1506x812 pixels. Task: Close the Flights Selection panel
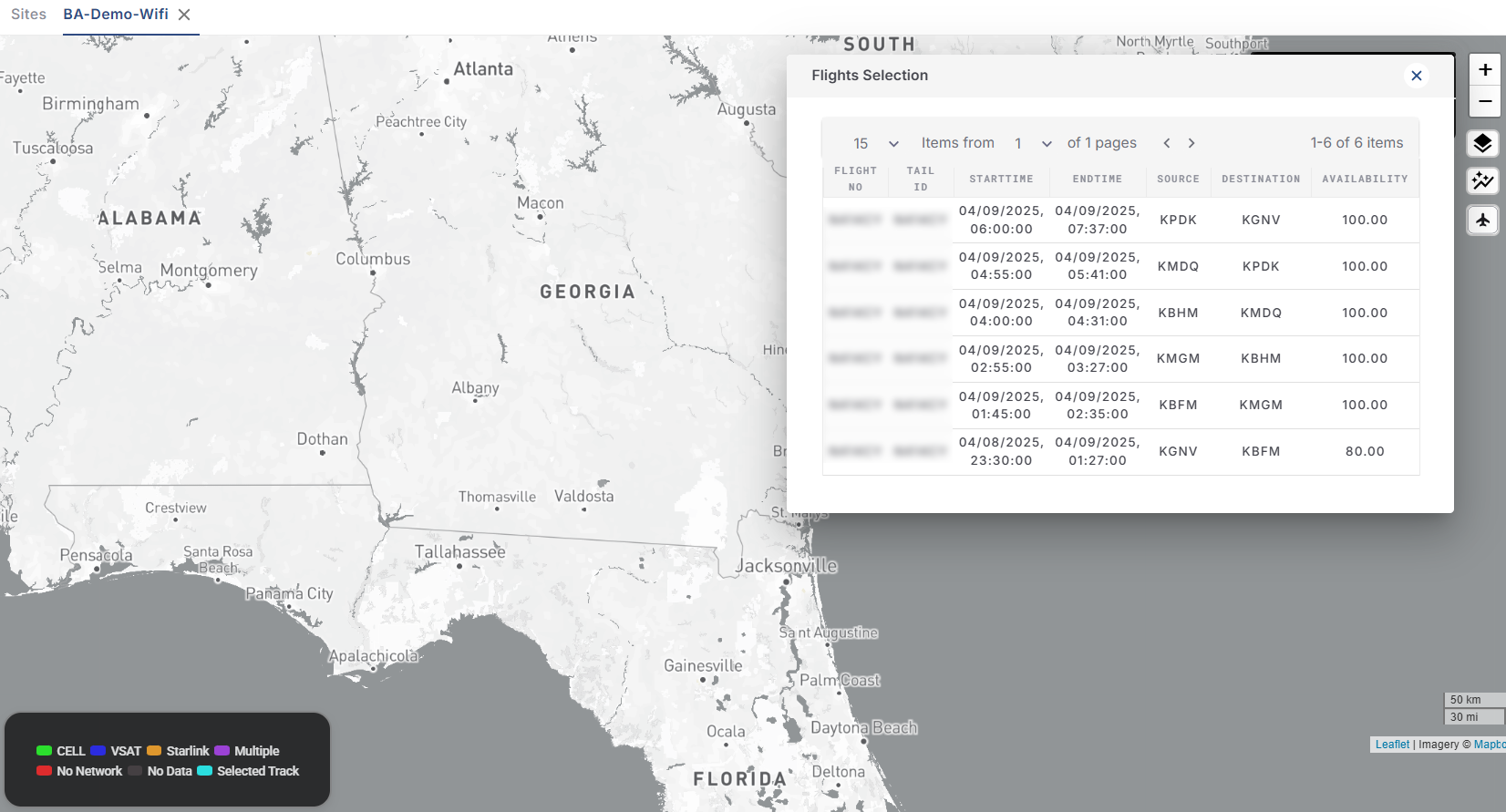click(x=1416, y=76)
